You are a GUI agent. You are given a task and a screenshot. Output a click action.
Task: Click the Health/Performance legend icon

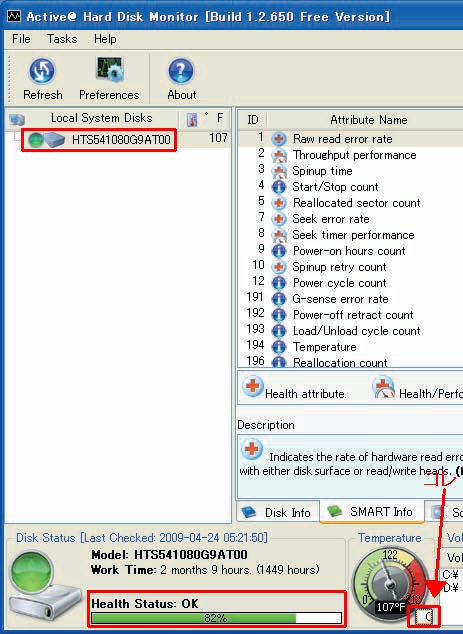pos(383,387)
